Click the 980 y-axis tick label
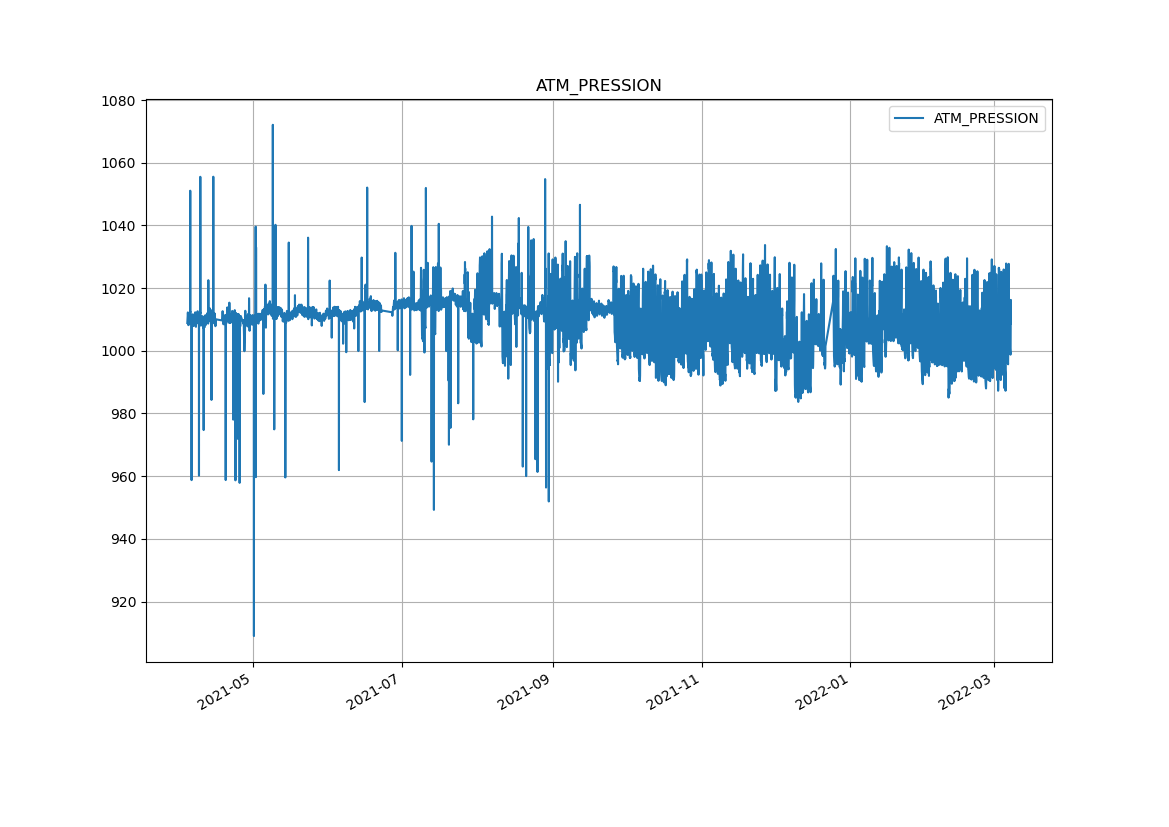The width and height of the screenshot is (1169, 827). click(x=124, y=414)
